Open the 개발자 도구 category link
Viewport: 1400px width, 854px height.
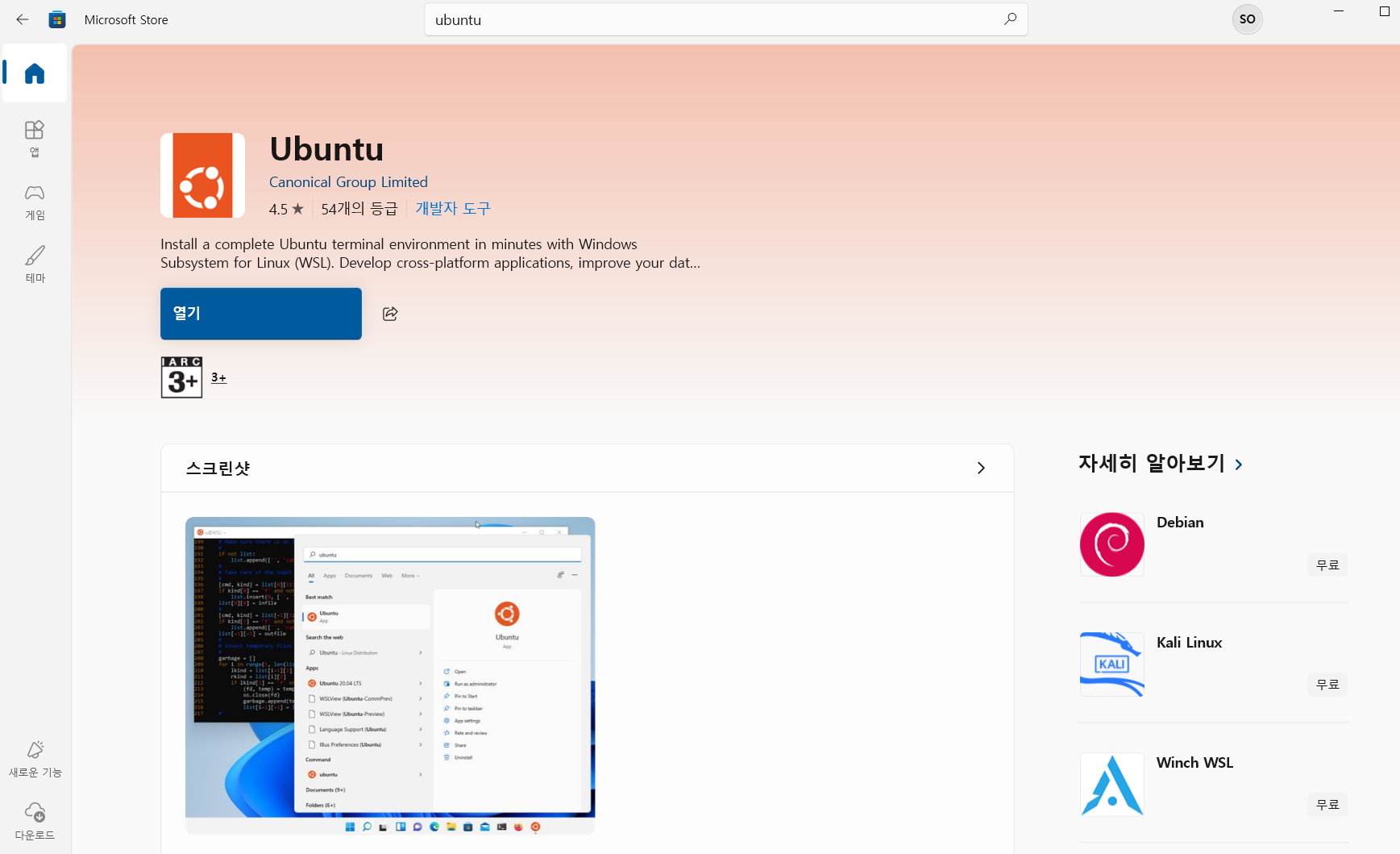[453, 209]
